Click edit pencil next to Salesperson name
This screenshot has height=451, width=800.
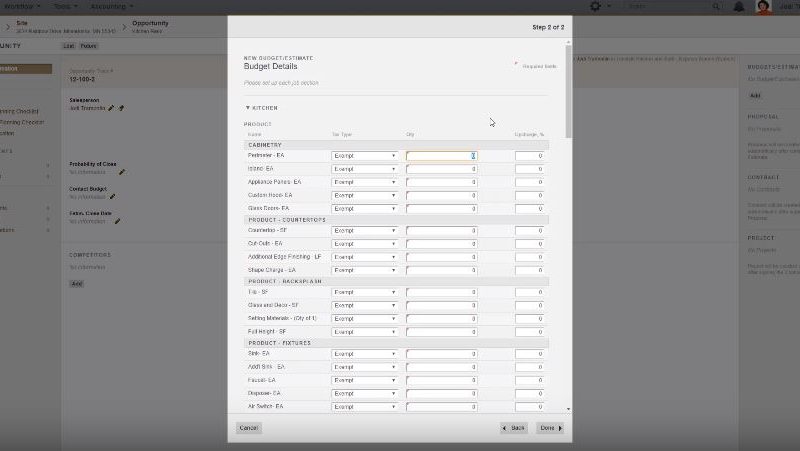(x=111, y=108)
